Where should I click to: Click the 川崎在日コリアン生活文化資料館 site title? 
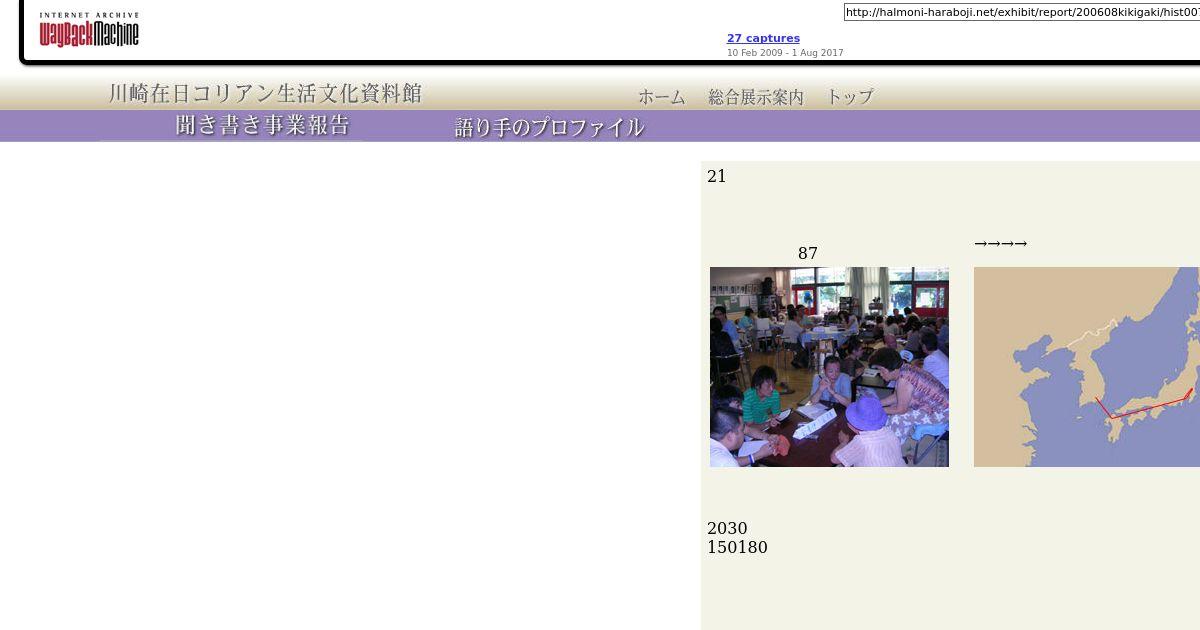(266, 94)
